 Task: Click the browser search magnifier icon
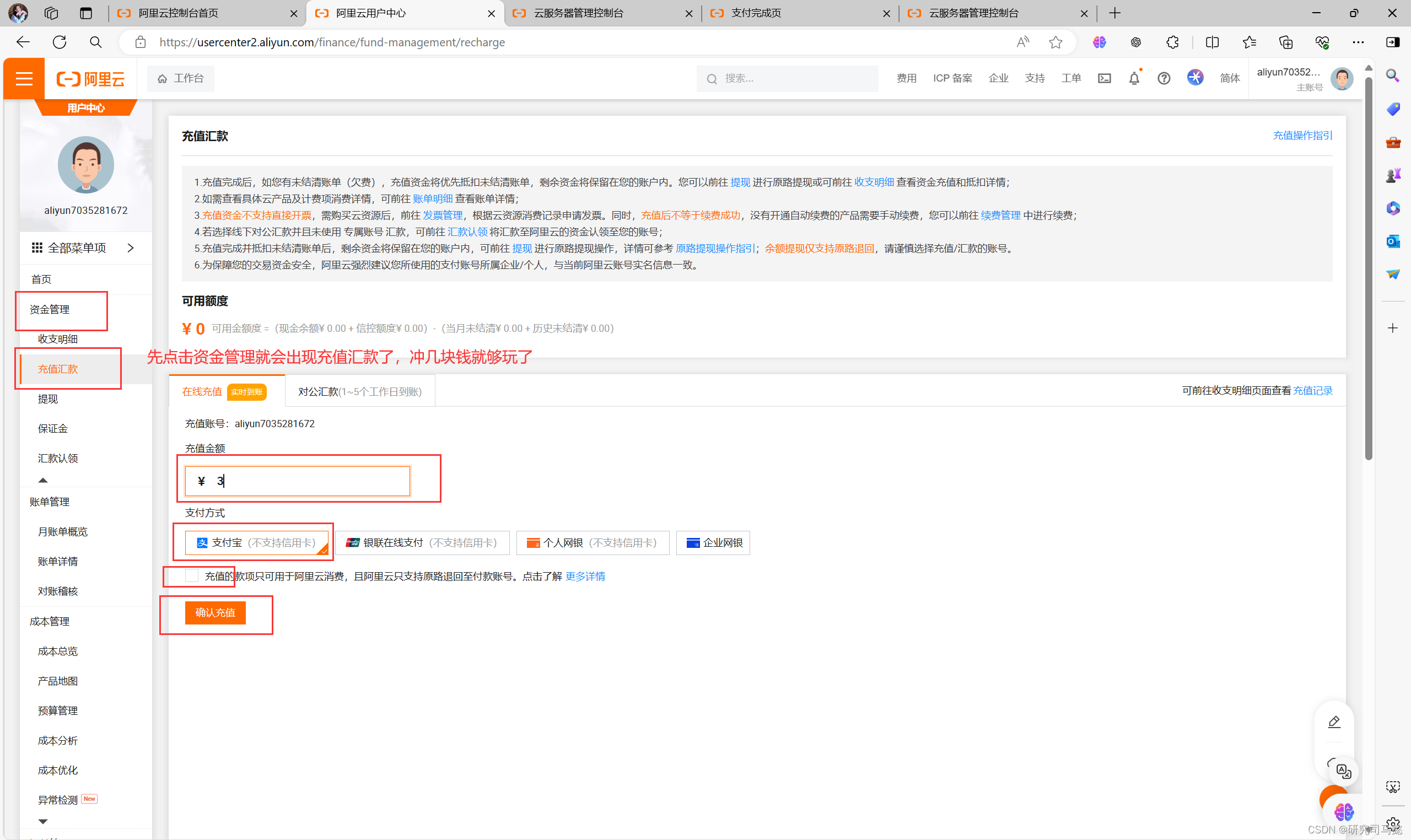(96, 42)
